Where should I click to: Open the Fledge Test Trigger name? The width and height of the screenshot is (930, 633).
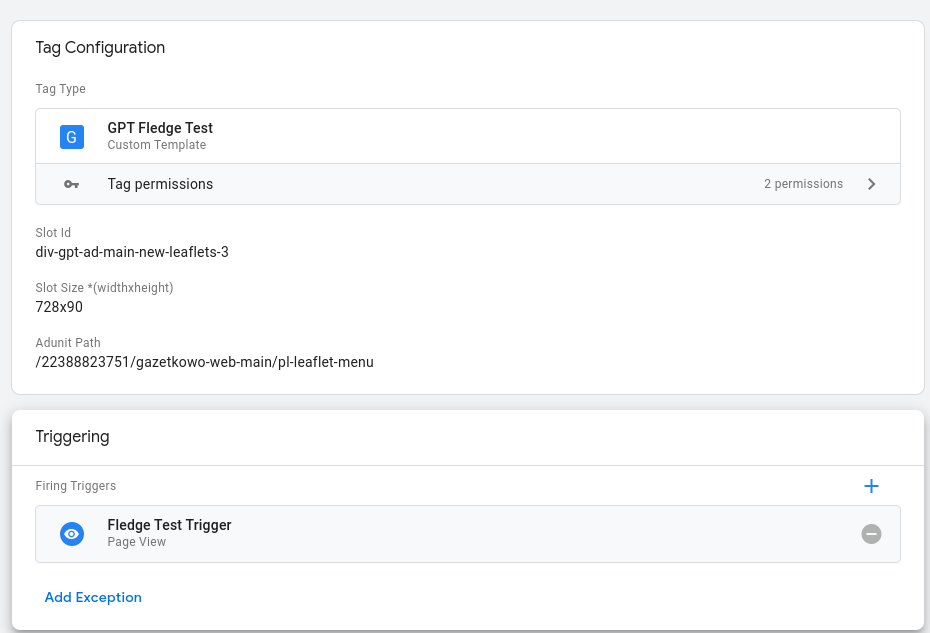[169, 525]
